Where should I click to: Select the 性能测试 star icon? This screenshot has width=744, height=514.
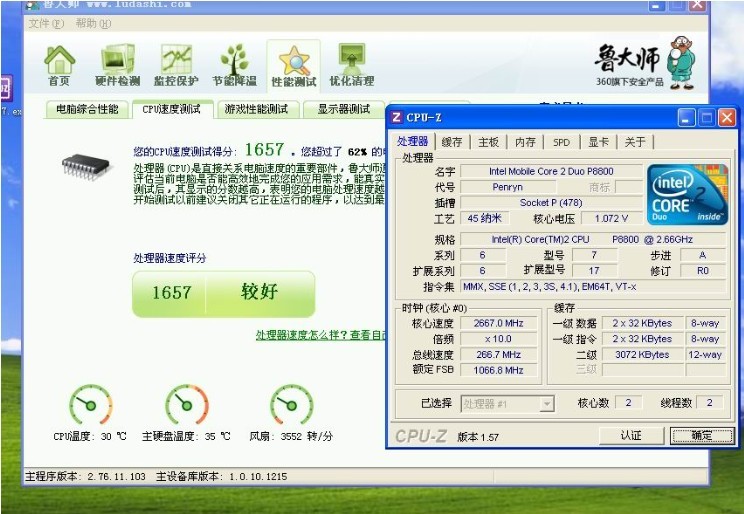tap(294, 66)
